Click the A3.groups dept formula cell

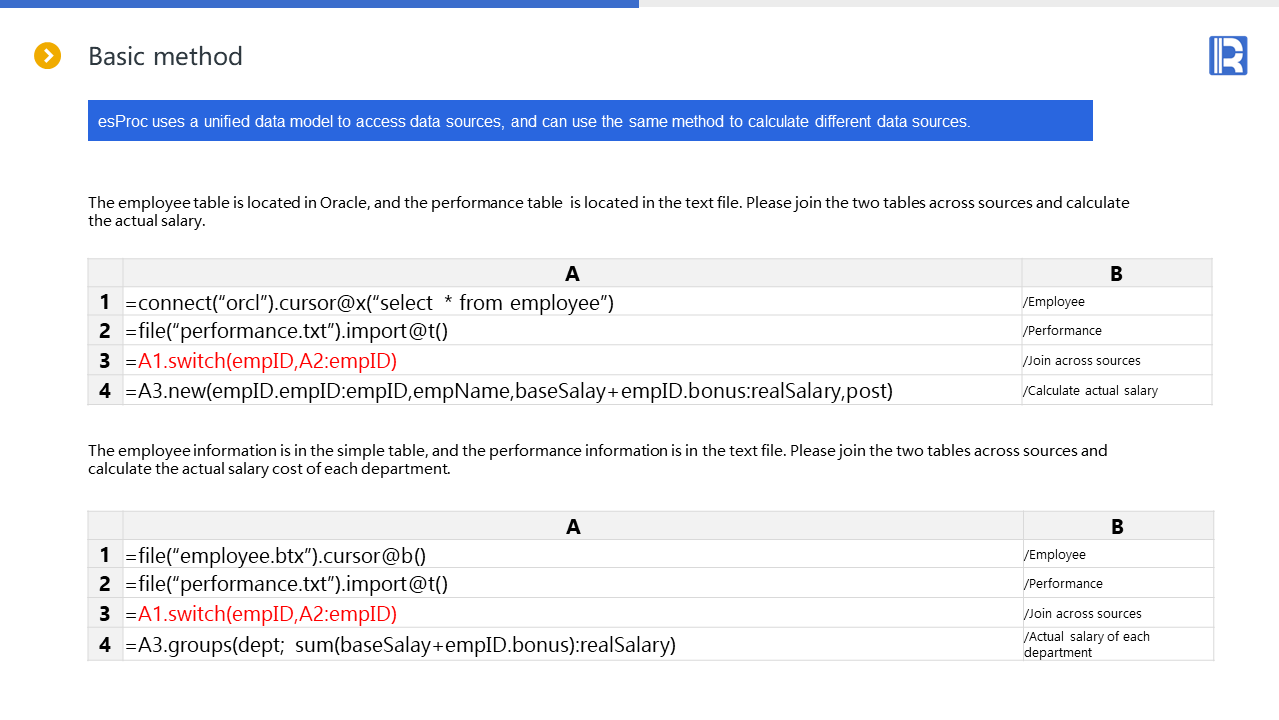[x=401, y=645]
